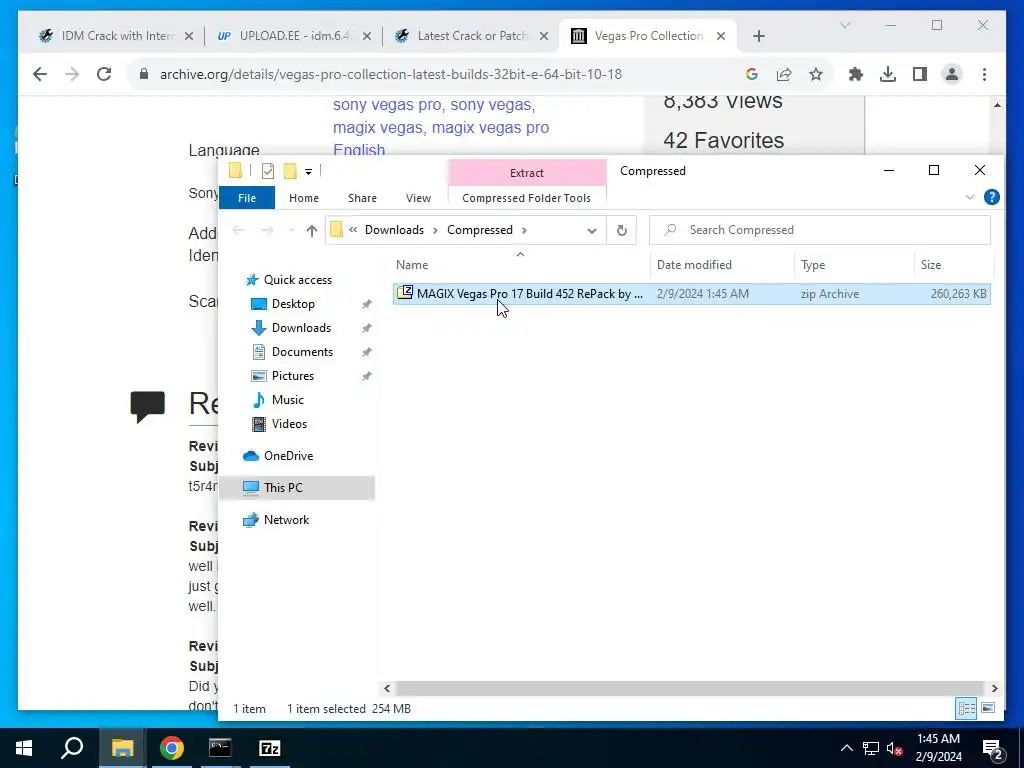Open Network in navigation pane
The image size is (1024, 768).
pos(286,520)
